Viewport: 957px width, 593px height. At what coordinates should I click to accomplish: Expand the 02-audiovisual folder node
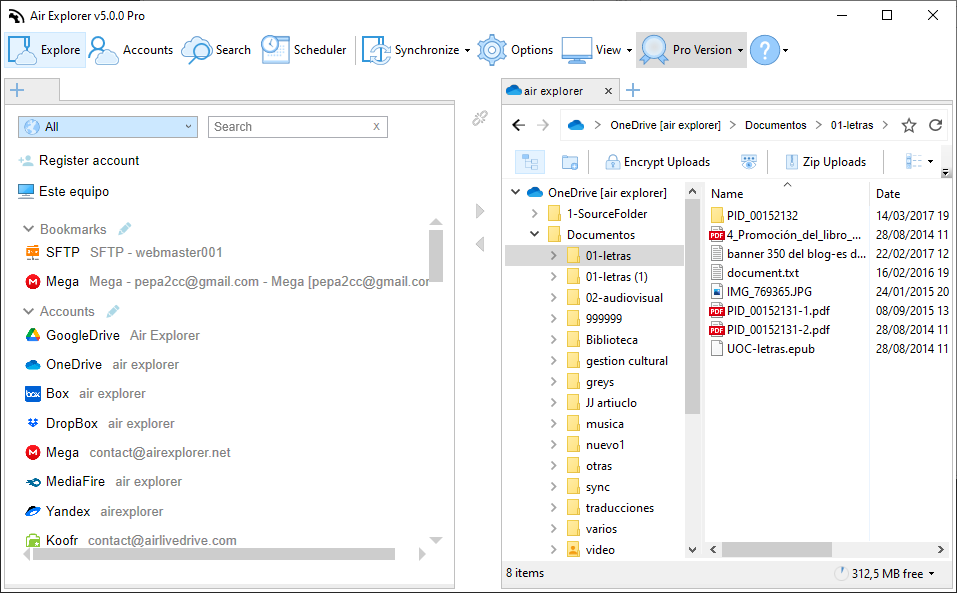[554, 298]
